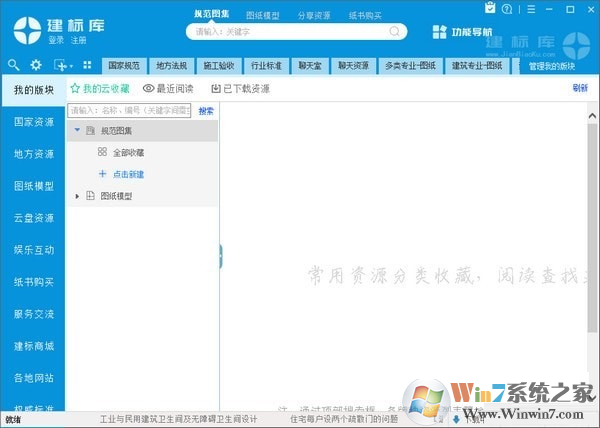Select 娱乐互动 in sidebar
The height and width of the screenshot is (428, 600).
[34, 250]
